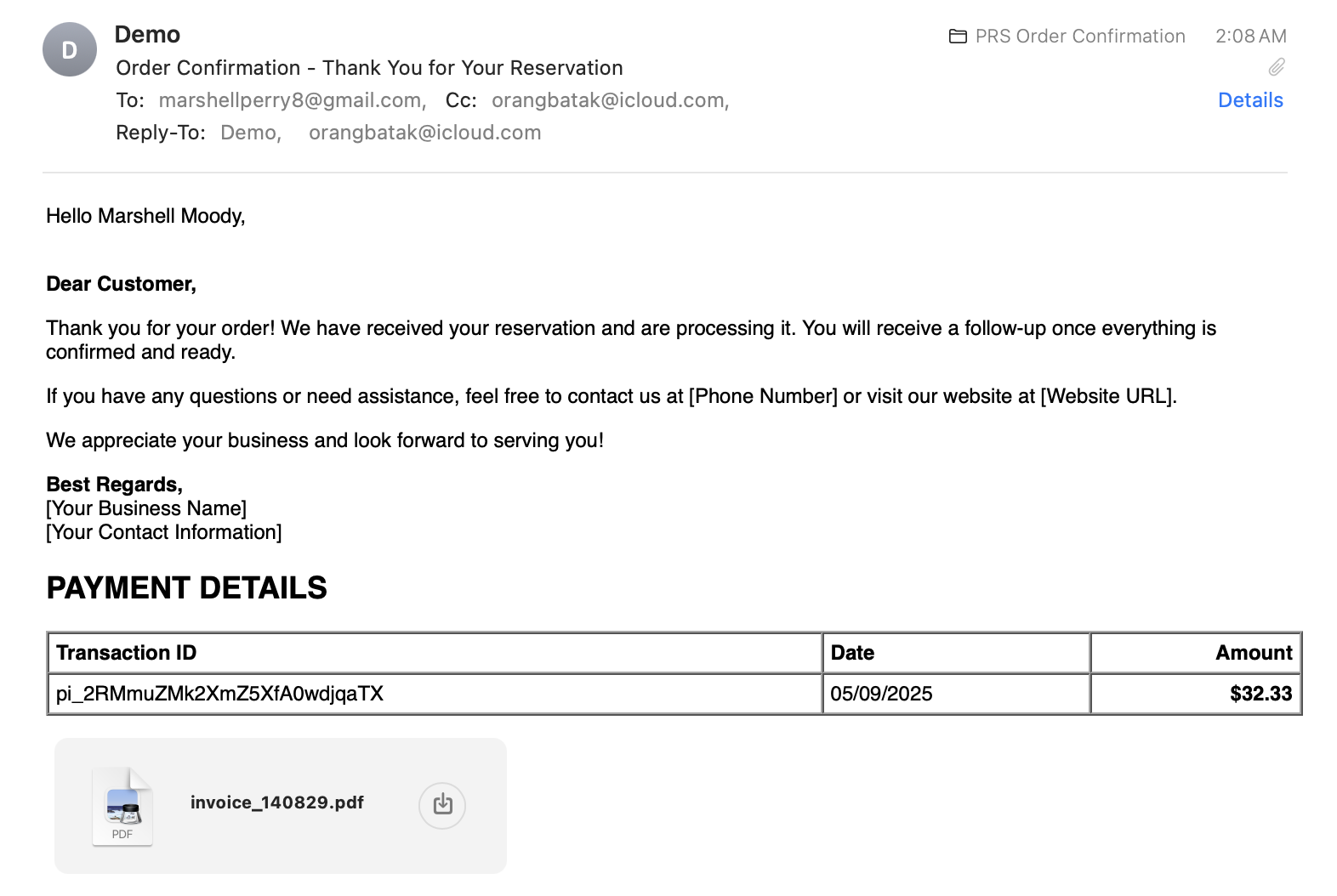The image size is (1337, 896).
Task: Click the paperclip attachment icon
Action: pyautogui.click(x=1277, y=66)
